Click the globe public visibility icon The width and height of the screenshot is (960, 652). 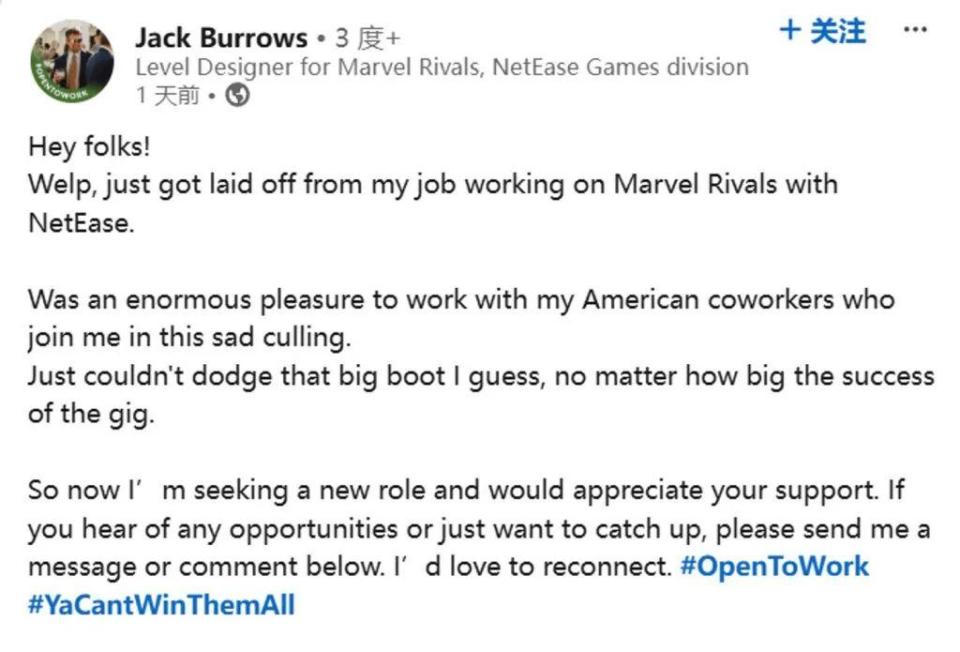tap(239, 96)
